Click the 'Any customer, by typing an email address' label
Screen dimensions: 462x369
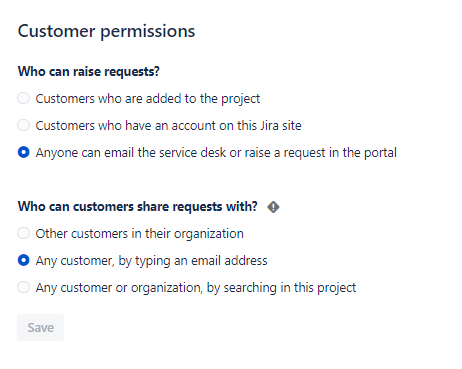coord(151,261)
